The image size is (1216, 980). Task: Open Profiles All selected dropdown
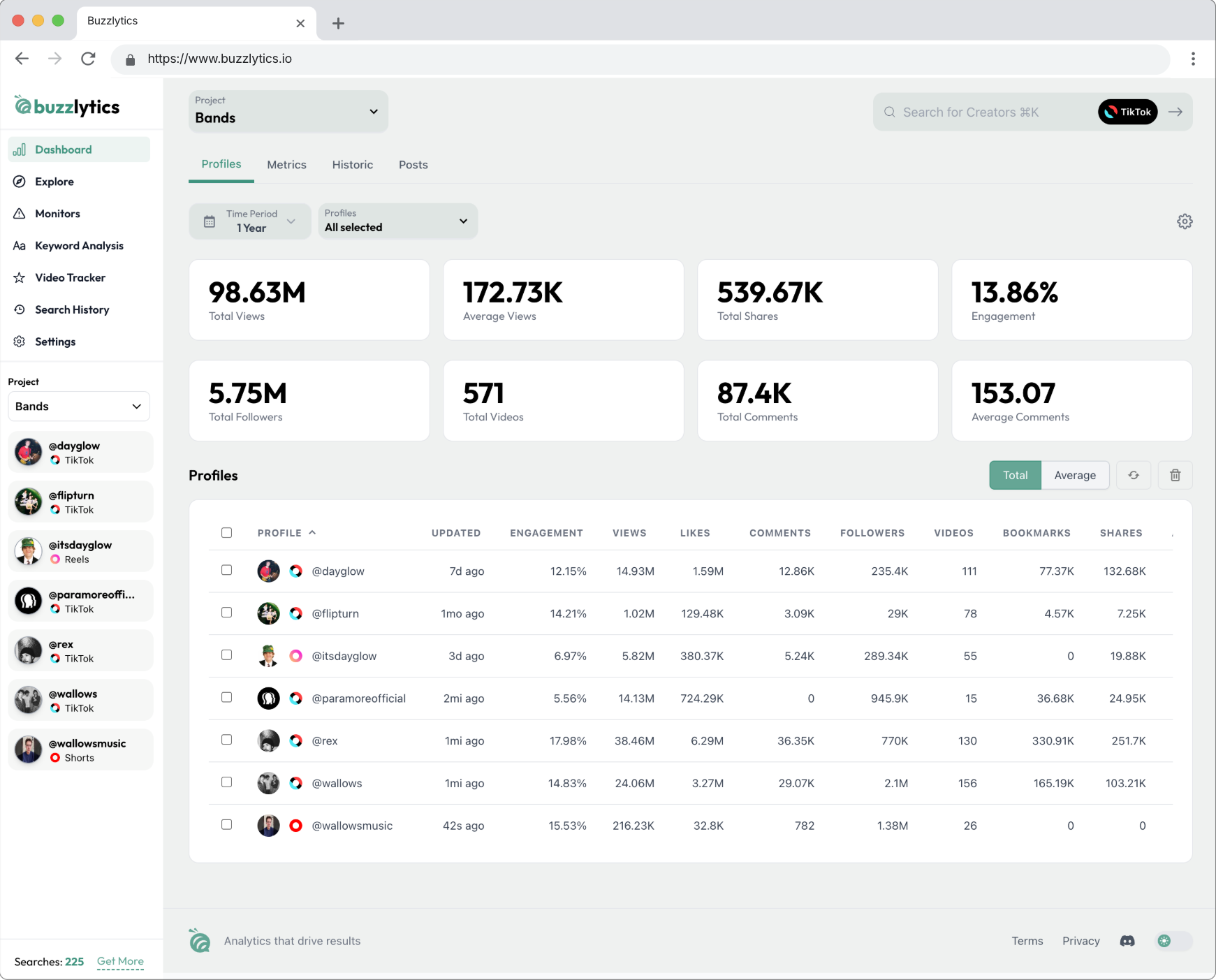[398, 221]
